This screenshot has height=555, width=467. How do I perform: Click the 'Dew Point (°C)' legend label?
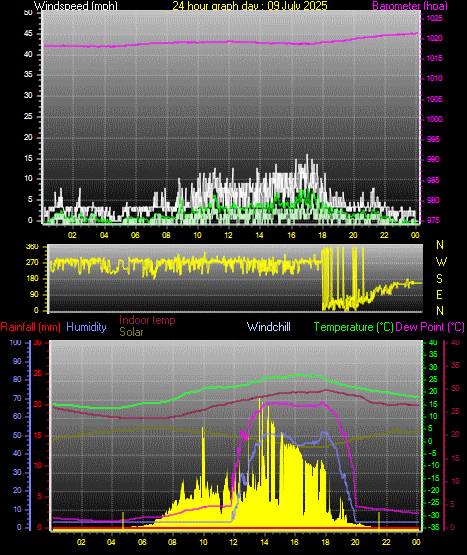(x=430, y=327)
